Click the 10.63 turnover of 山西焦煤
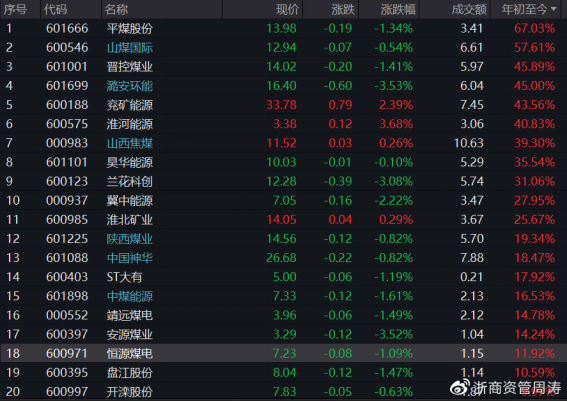Viewport: 567px width, 402px height. pos(469,143)
